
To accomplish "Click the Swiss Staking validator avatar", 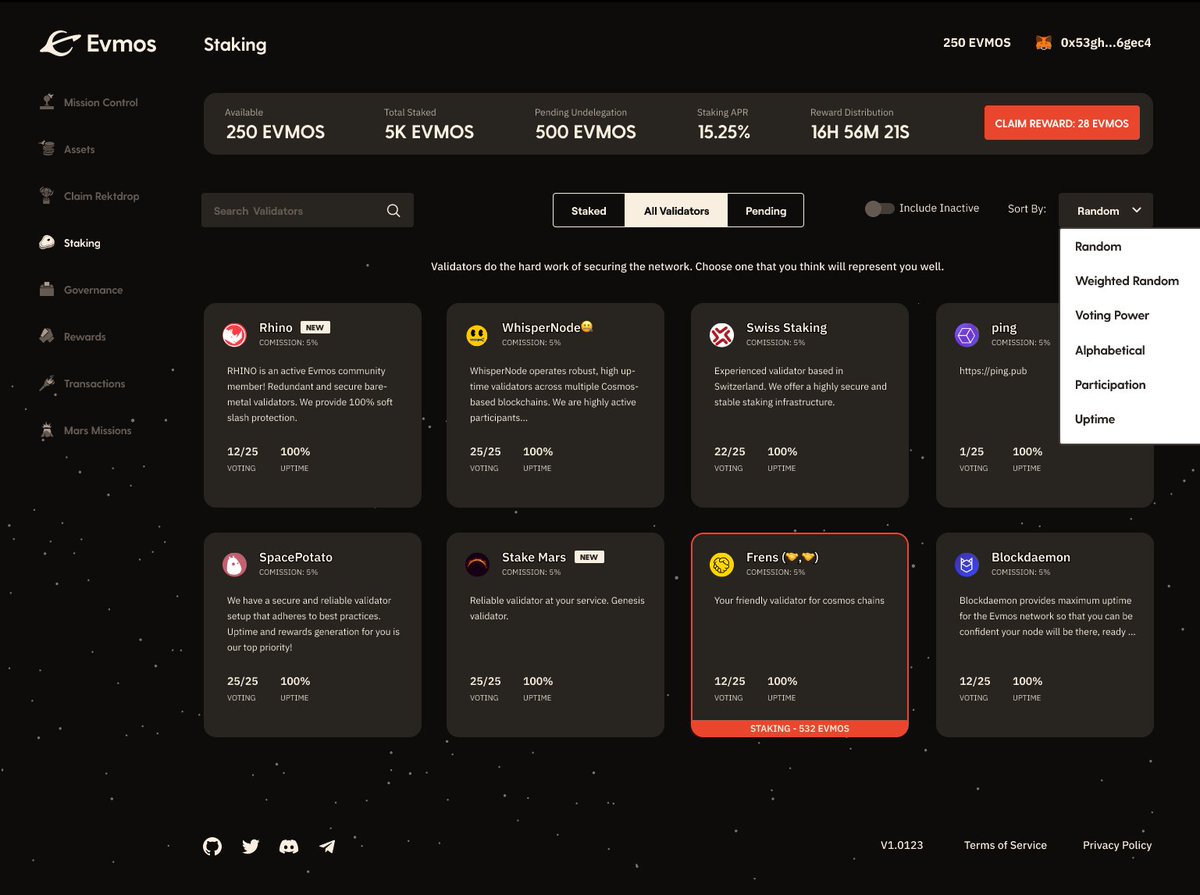I will tap(721, 334).
